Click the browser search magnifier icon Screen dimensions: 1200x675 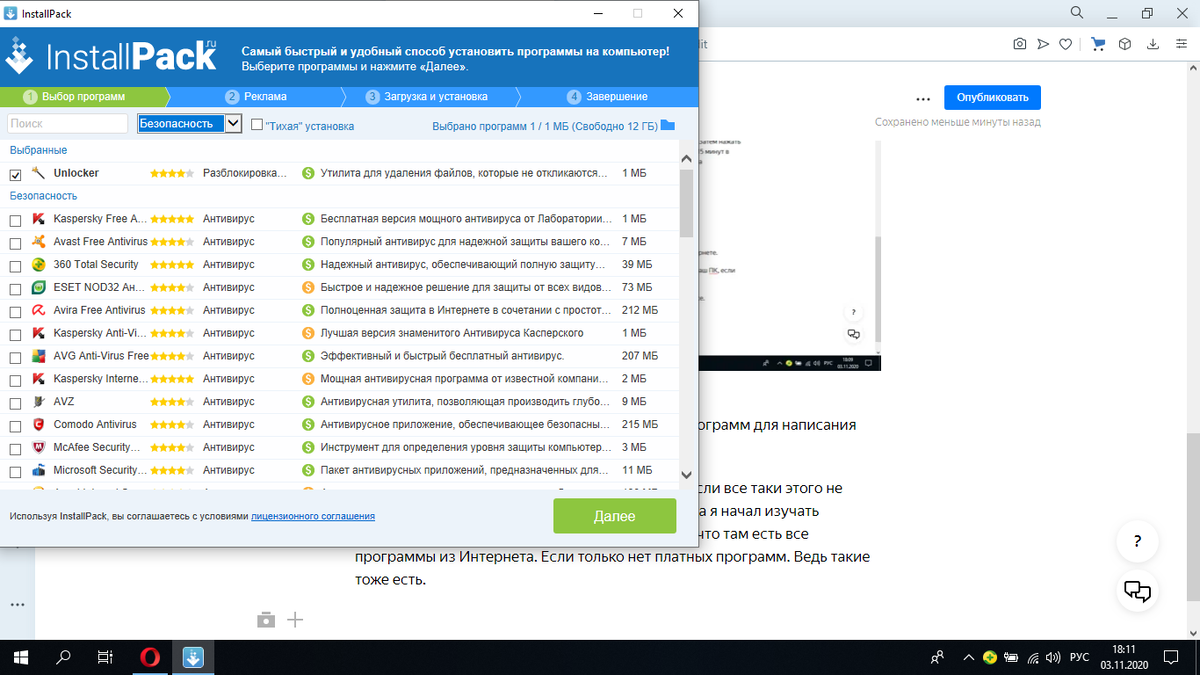click(1077, 13)
